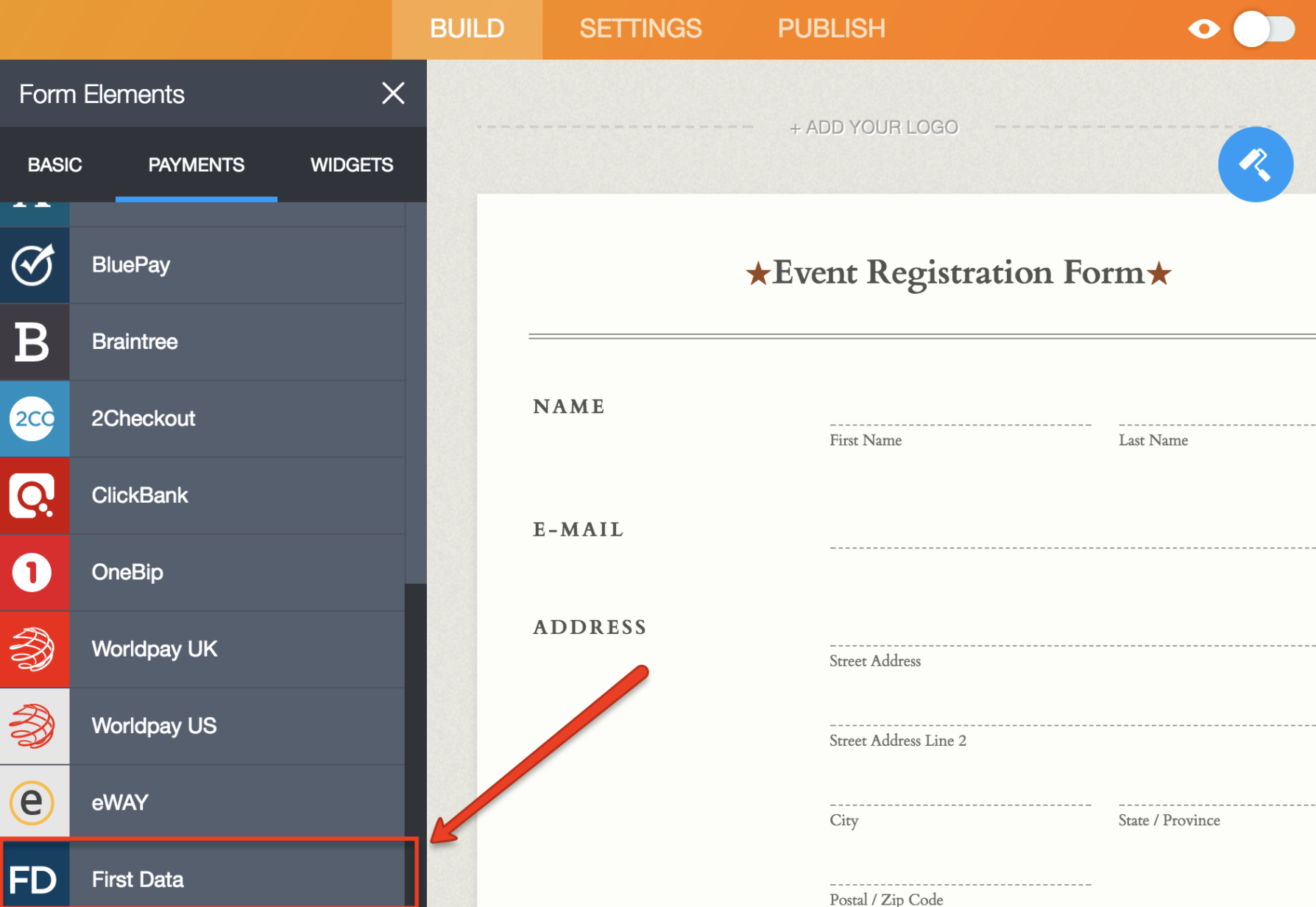
Task: Click the preview eye icon
Action: point(1204,29)
